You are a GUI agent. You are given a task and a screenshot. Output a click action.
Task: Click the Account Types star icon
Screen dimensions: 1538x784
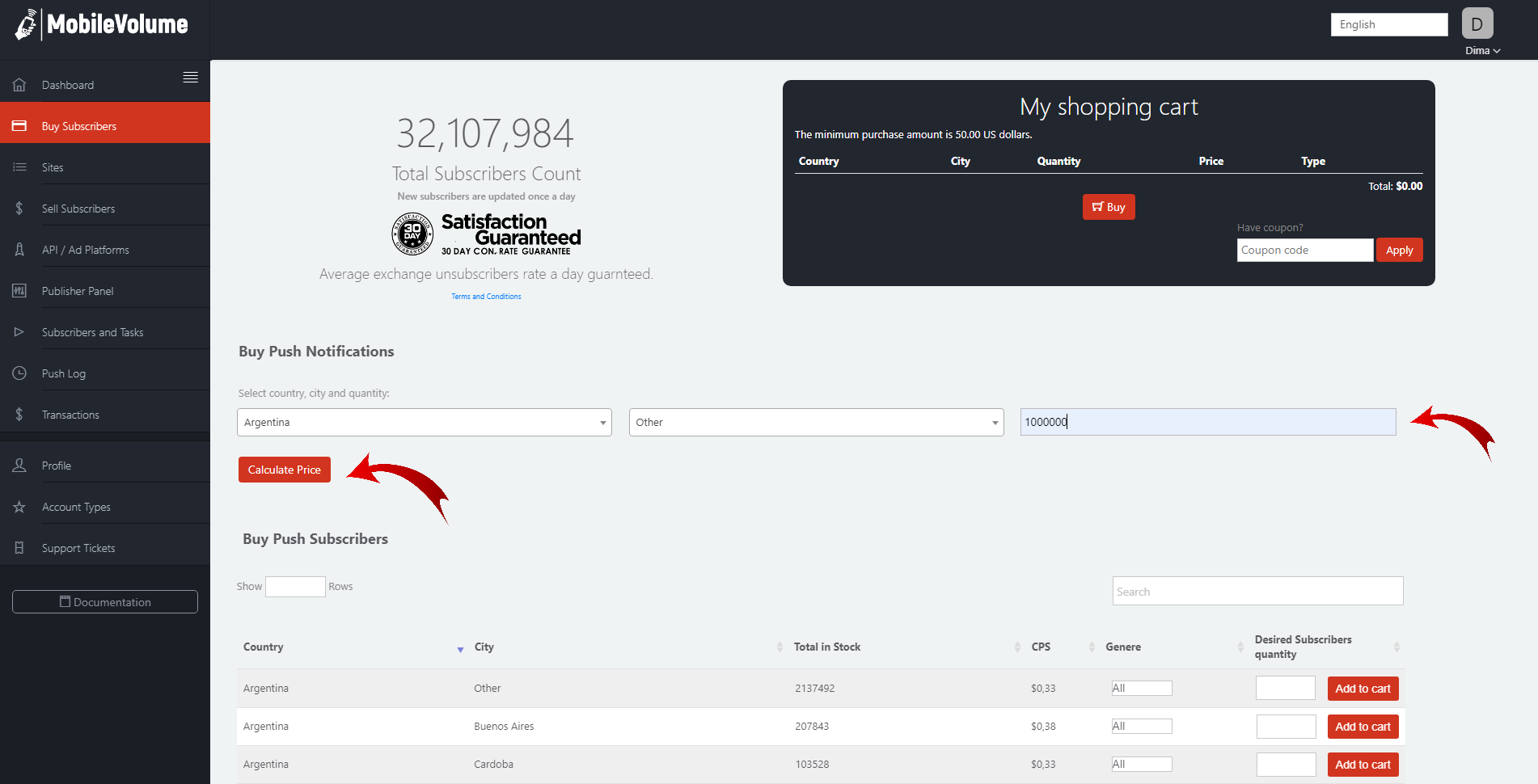[x=19, y=507]
